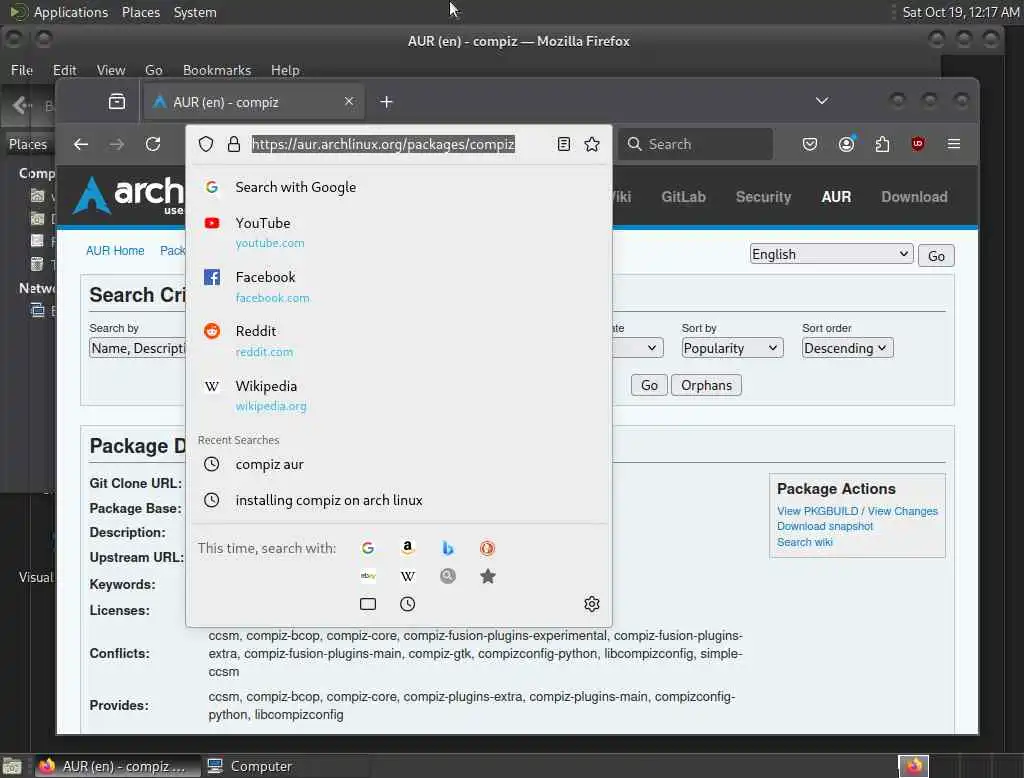
Task: Click the Arch Linux logo
Action: coord(129,195)
